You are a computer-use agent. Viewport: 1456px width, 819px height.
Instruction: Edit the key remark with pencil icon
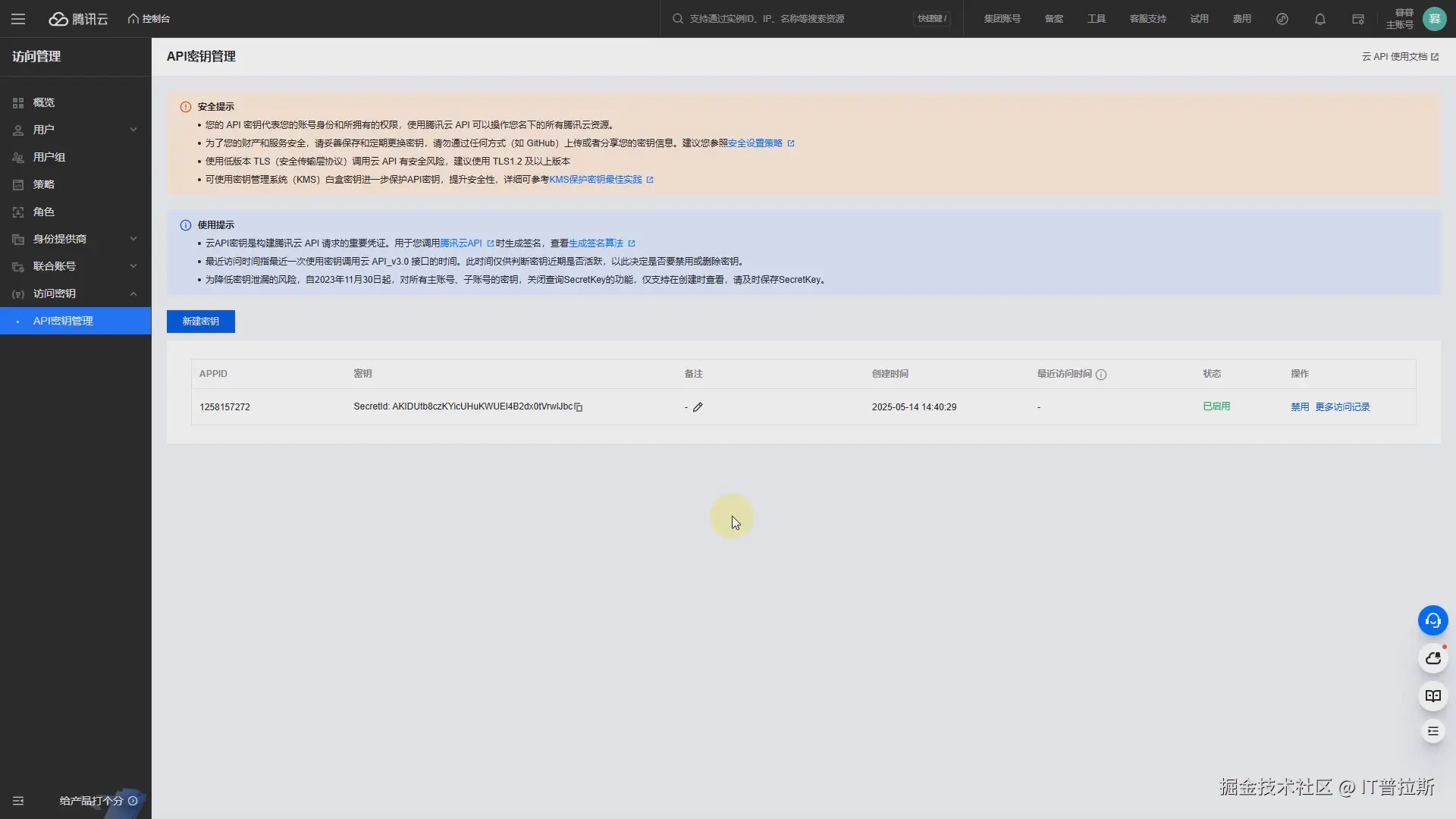[x=698, y=407]
